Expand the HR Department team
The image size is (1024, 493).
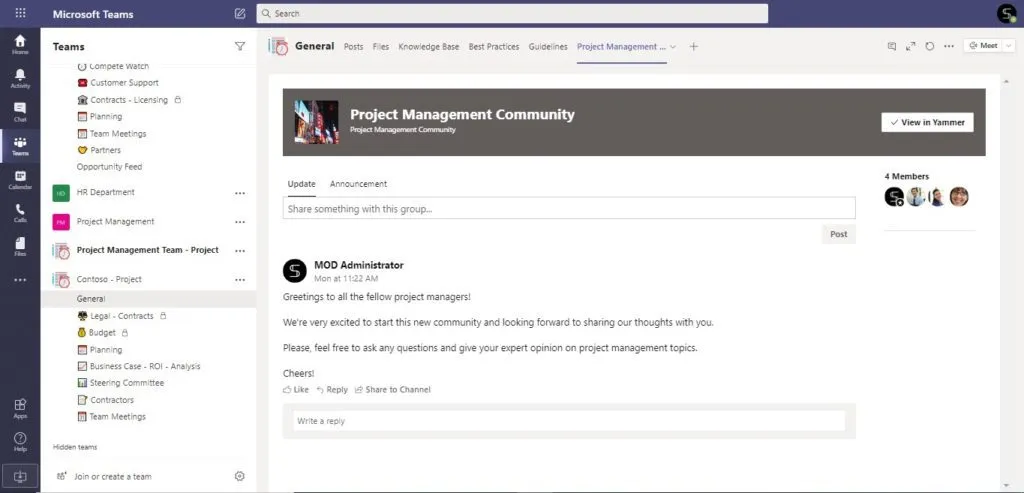pos(106,193)
